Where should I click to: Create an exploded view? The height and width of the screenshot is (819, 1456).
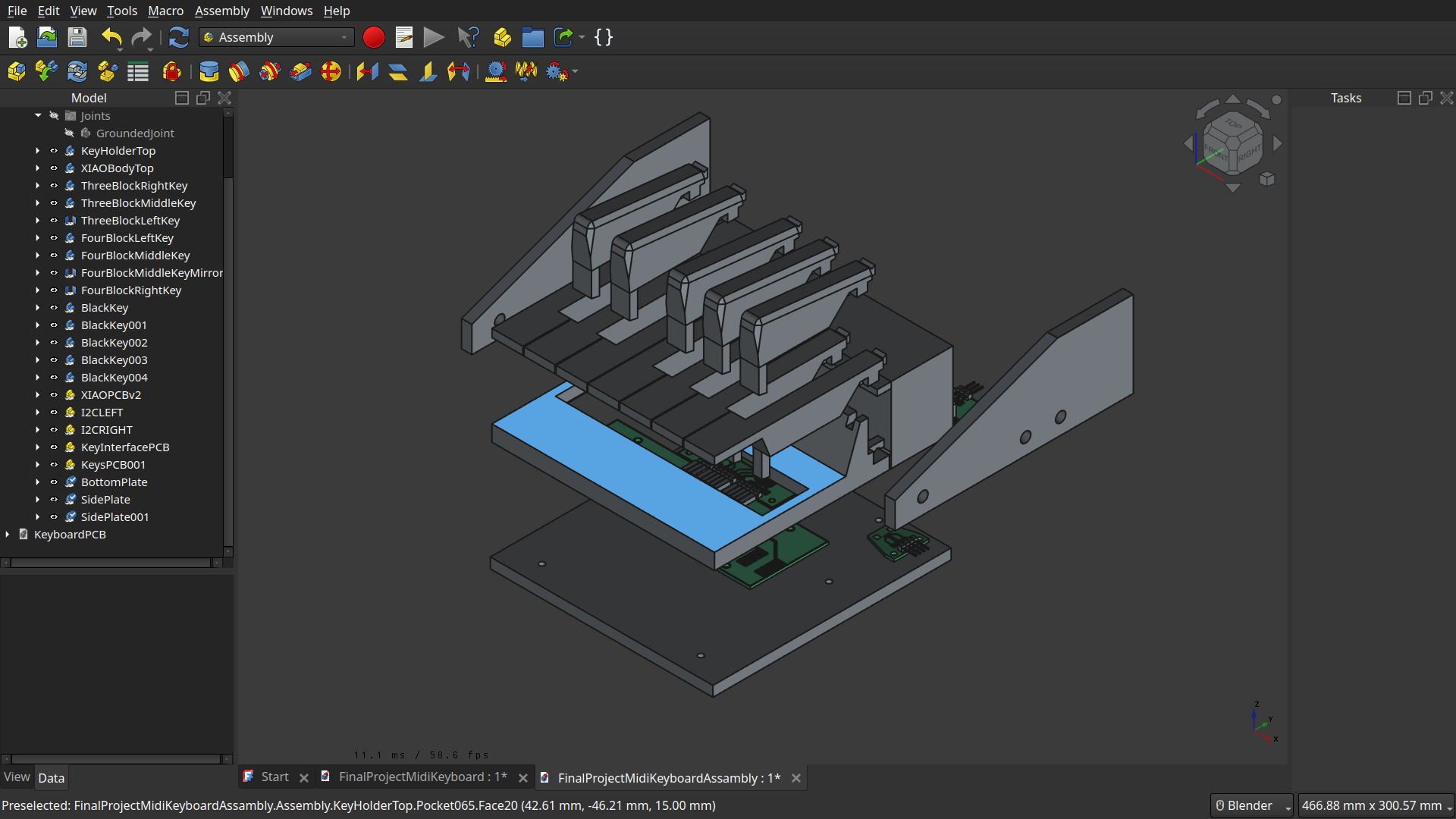point(107,72)
